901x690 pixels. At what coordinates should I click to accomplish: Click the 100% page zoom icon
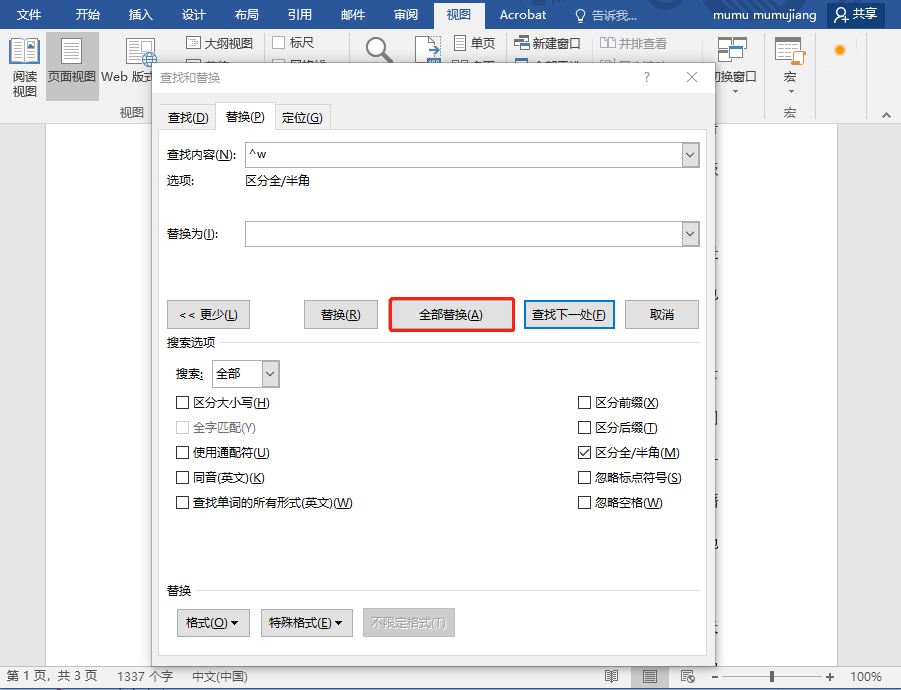(x=428, y=49)
